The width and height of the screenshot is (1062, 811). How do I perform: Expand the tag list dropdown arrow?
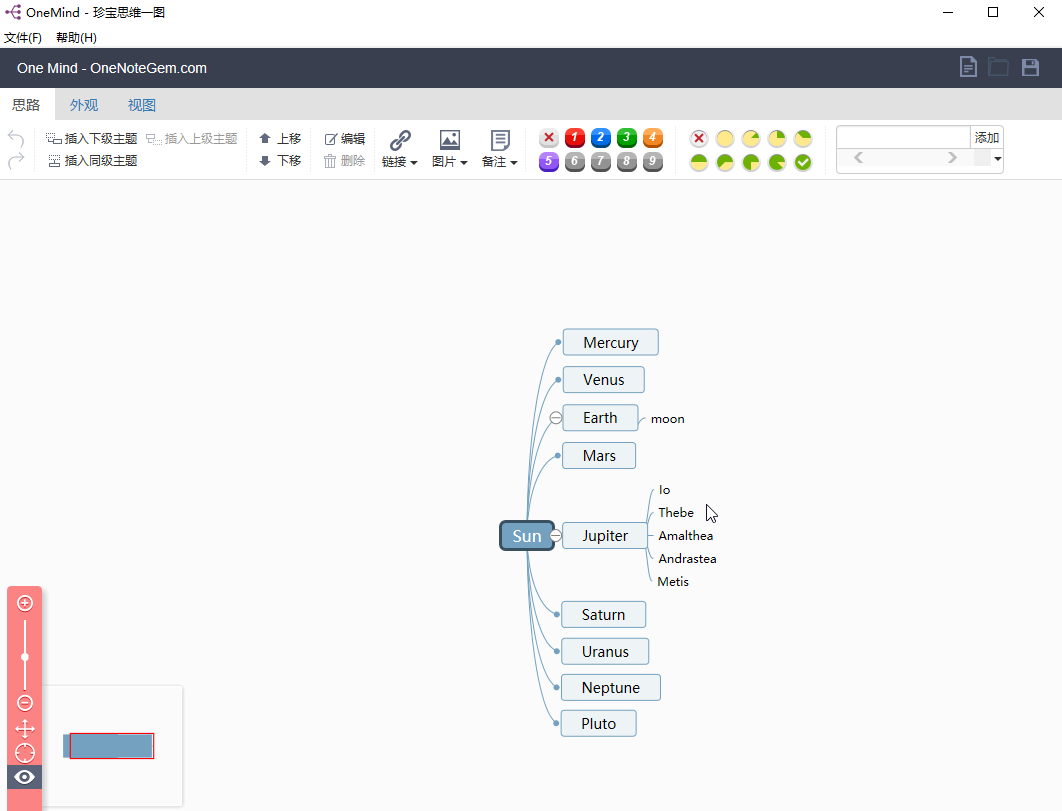998,159
